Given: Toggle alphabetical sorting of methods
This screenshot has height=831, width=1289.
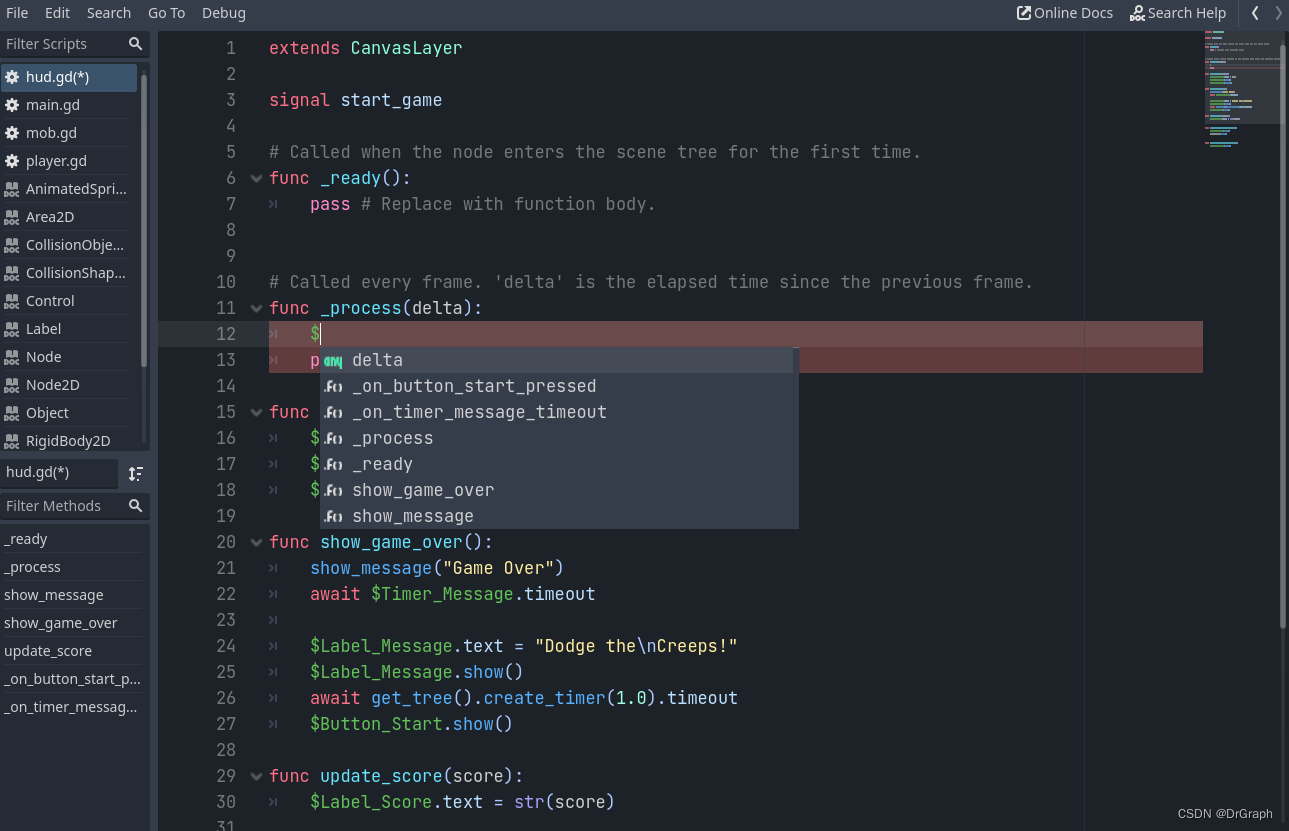Looking at the screenshot, I should 135,473.
